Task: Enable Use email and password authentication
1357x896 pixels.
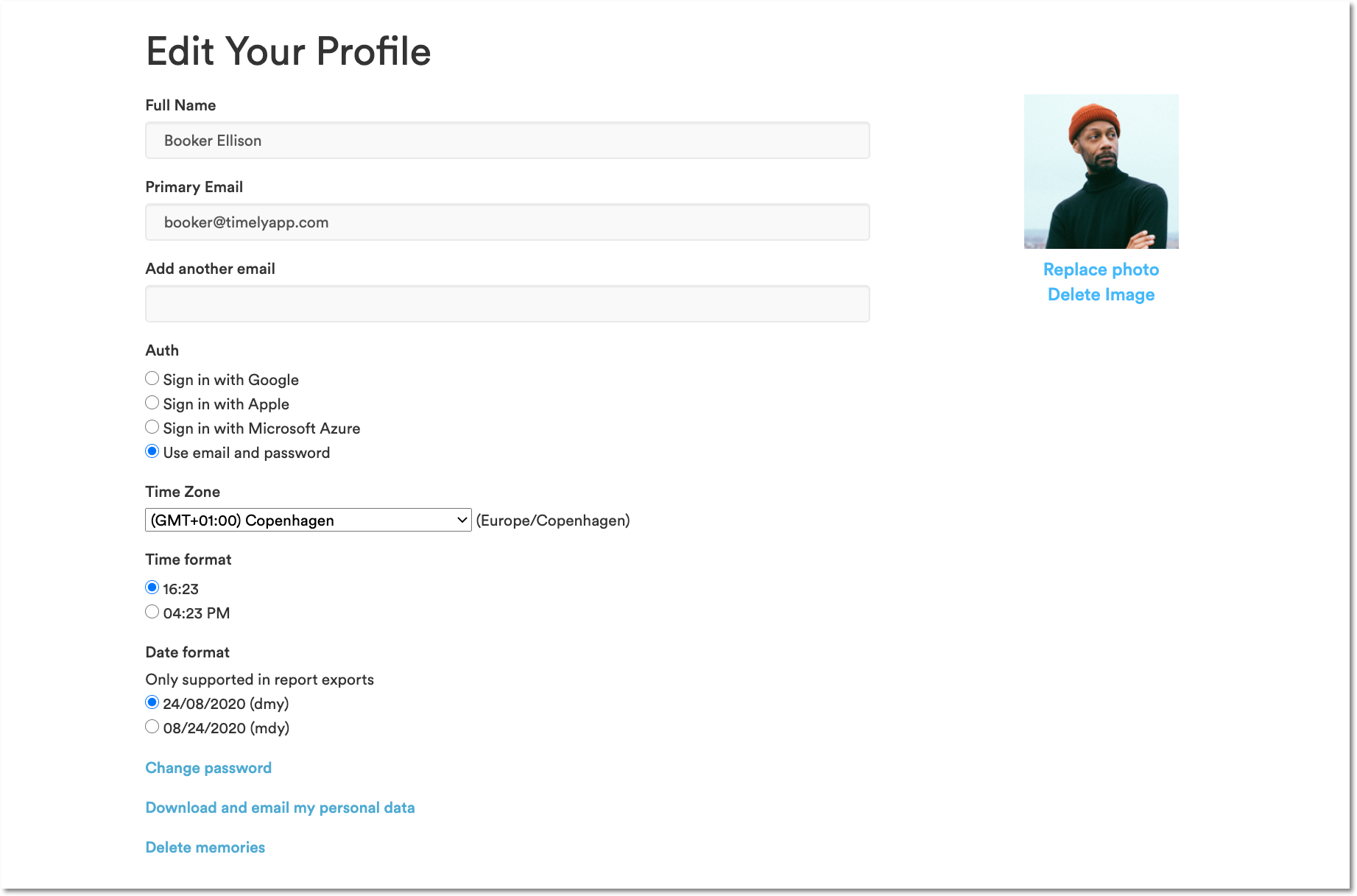Action: tap(152, 451)
